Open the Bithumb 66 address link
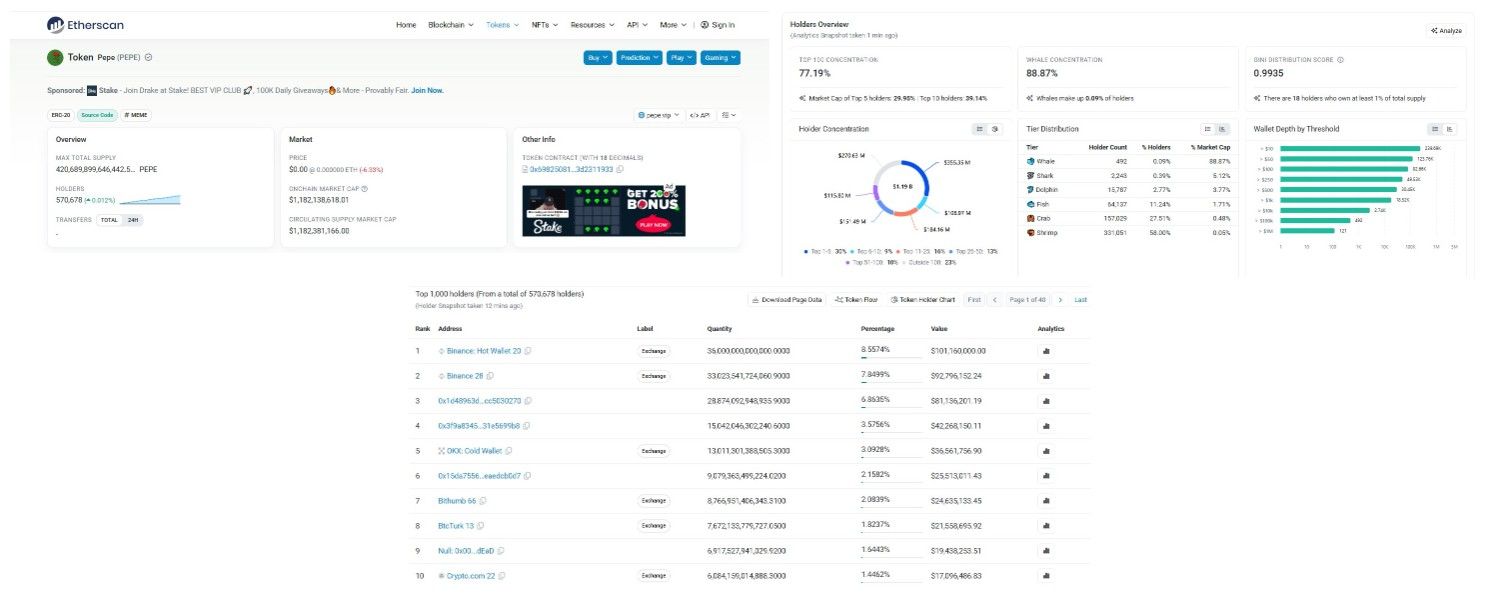Image resolution: width=1500 pixels, height=597 pixels. 457,501
